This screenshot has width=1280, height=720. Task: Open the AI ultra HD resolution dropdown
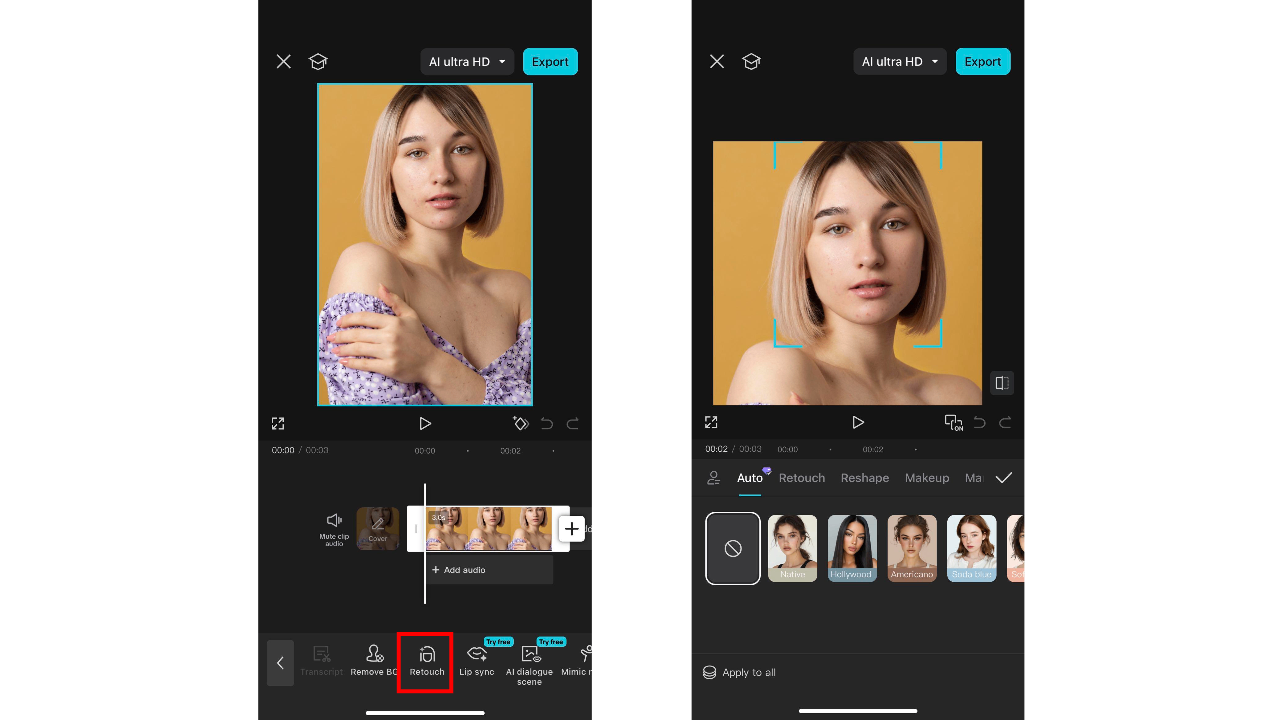[x=467, y=61]
